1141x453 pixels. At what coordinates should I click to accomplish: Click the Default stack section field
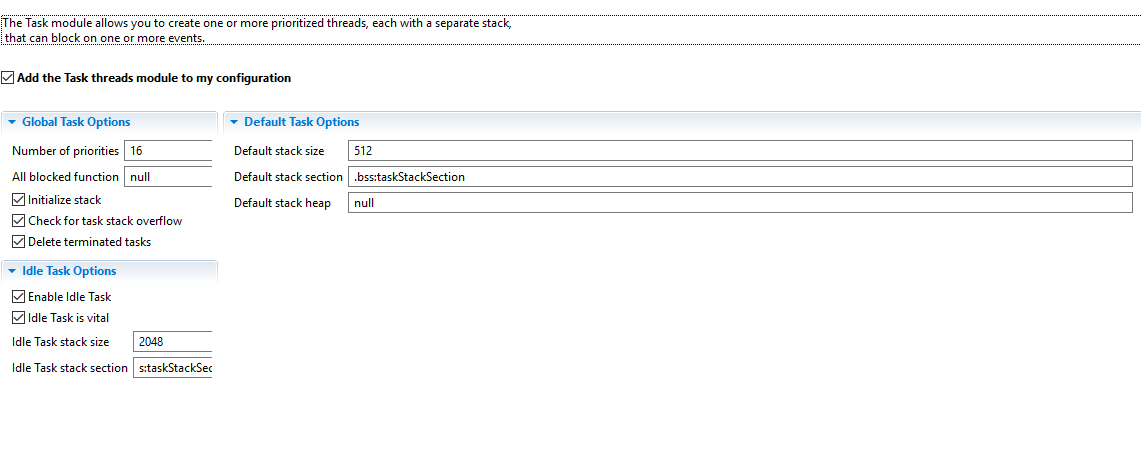click(740, 177)
